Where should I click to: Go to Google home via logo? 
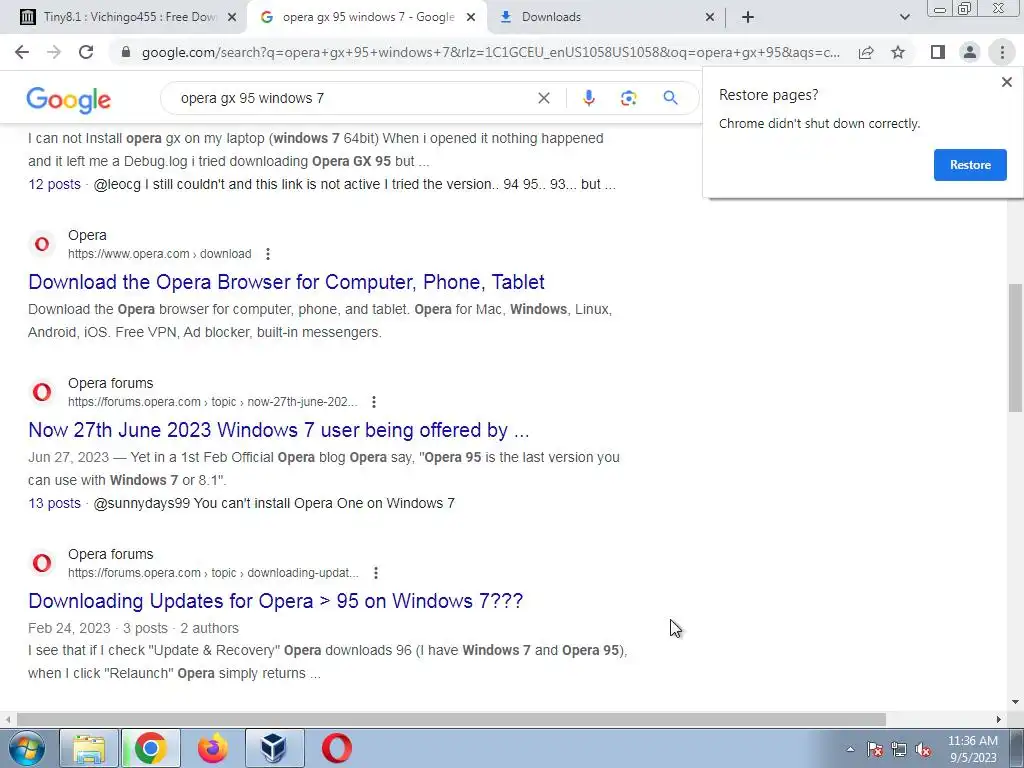(x=69, y=99)
